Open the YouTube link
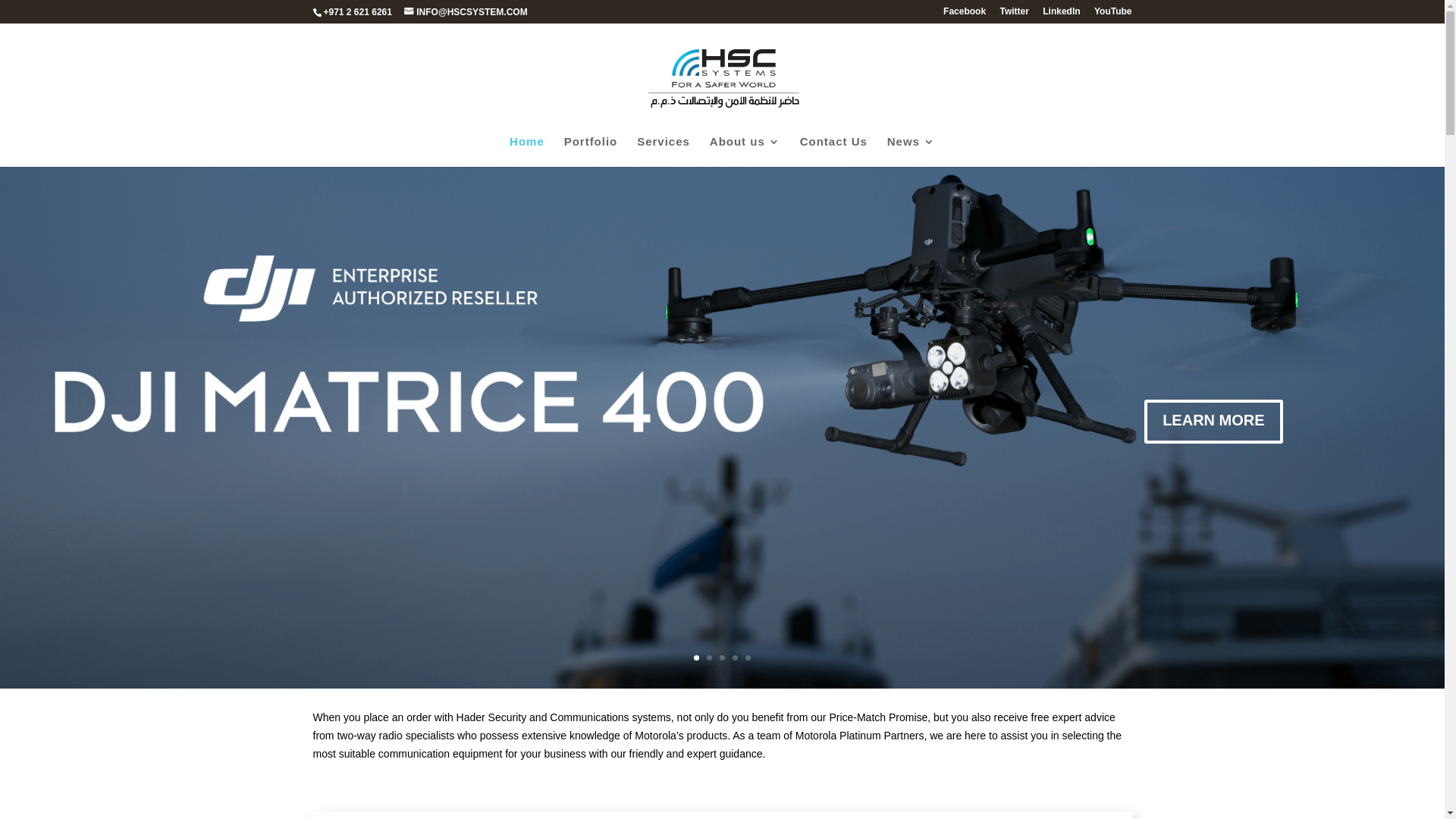Screen dimensions: 1456x819 click(1112, 11)
